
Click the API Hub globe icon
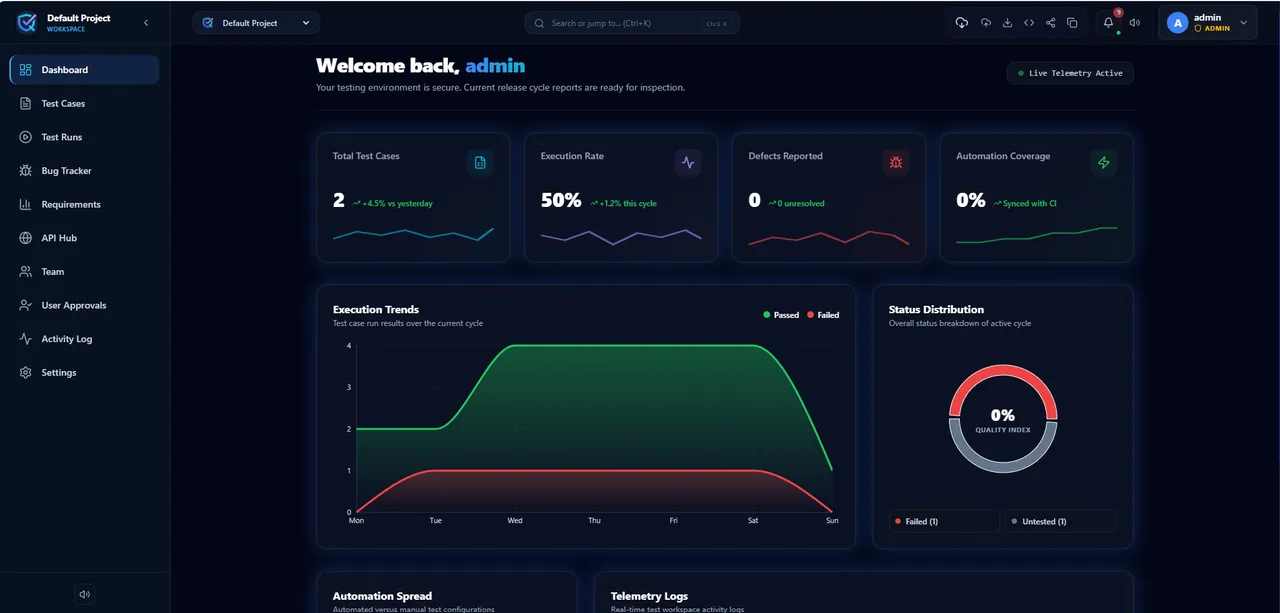(x=26, y=238)
